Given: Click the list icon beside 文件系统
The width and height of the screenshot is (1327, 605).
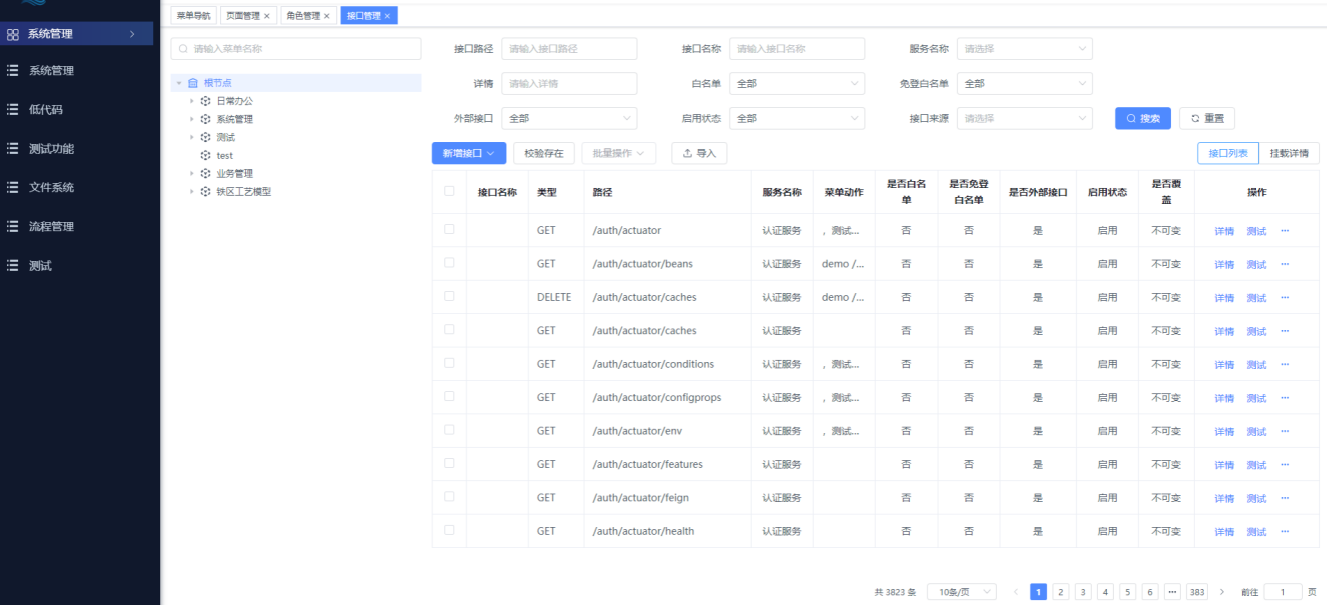Looking at the screenshot, I should [13, 187].
